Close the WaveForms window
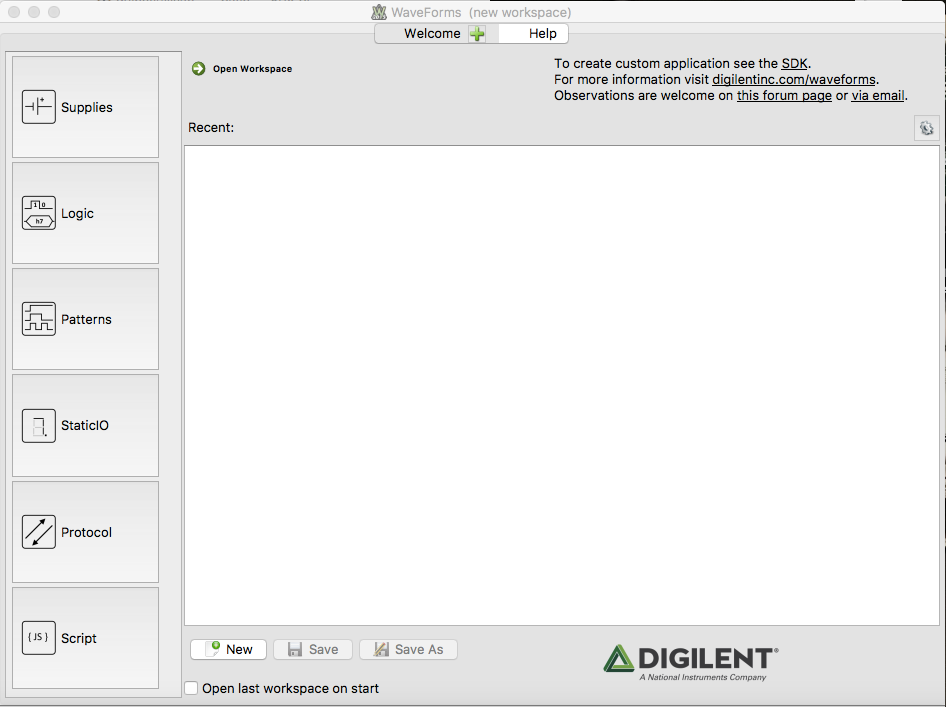The height and width of the screenshot is (708, 946). click(14, 12)
